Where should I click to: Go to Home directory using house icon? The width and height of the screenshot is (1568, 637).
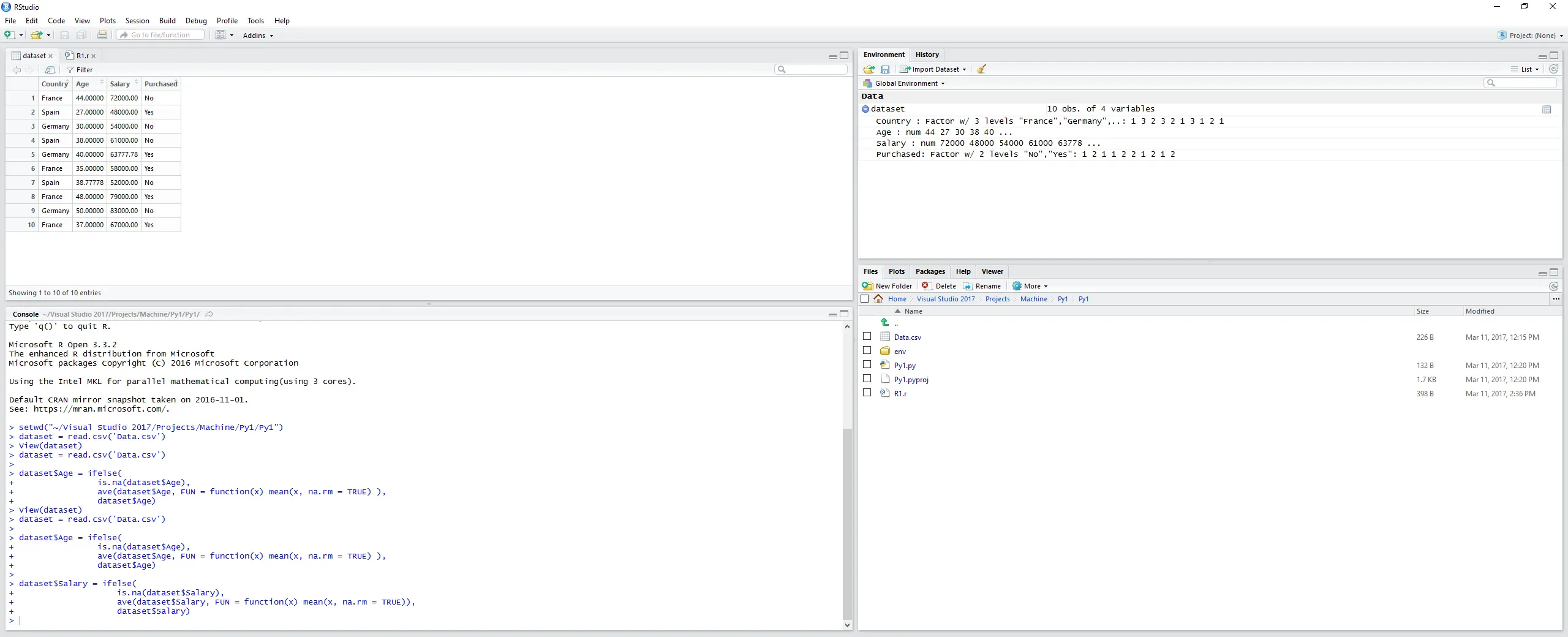(878, 299)
